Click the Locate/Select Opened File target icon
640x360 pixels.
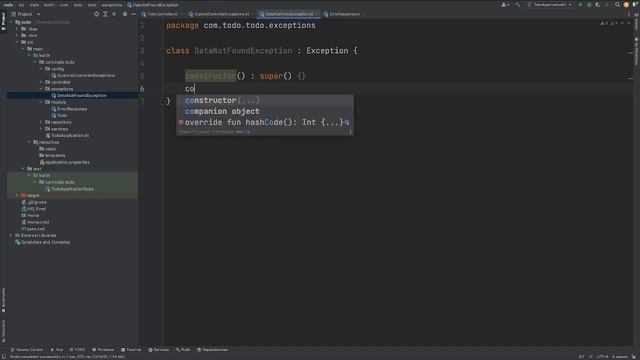point(96,14)
